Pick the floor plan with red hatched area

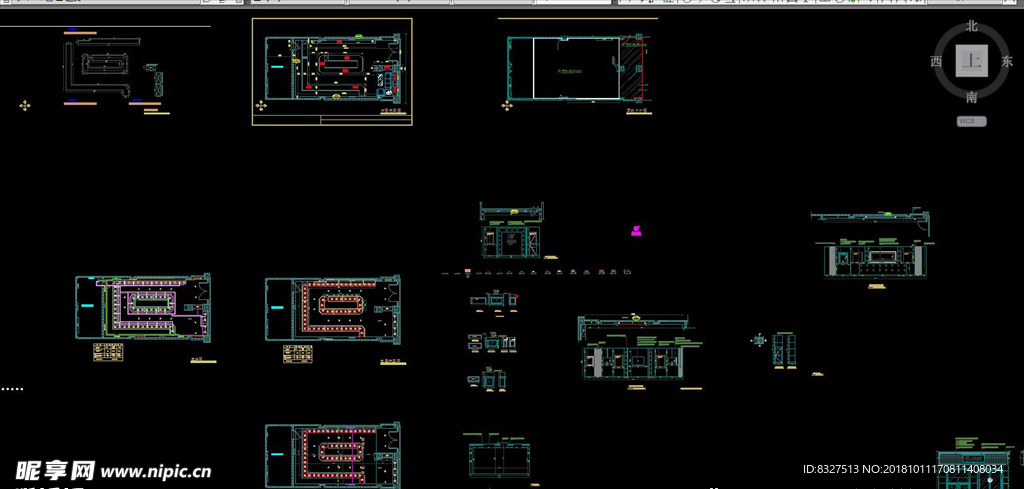(x=577, y=70)
